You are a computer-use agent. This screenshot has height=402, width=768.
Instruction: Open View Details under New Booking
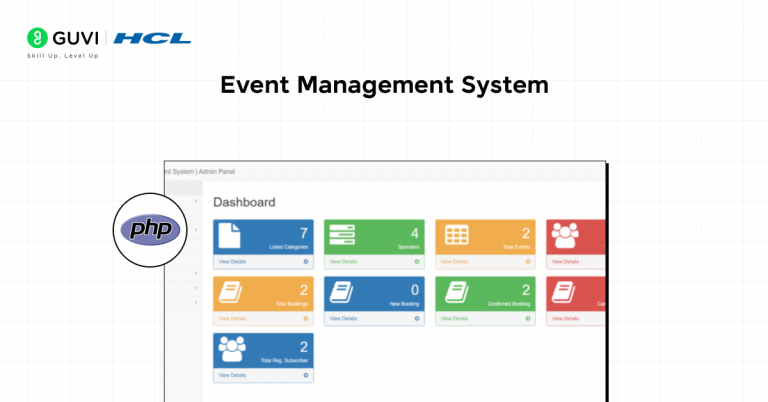342,319
